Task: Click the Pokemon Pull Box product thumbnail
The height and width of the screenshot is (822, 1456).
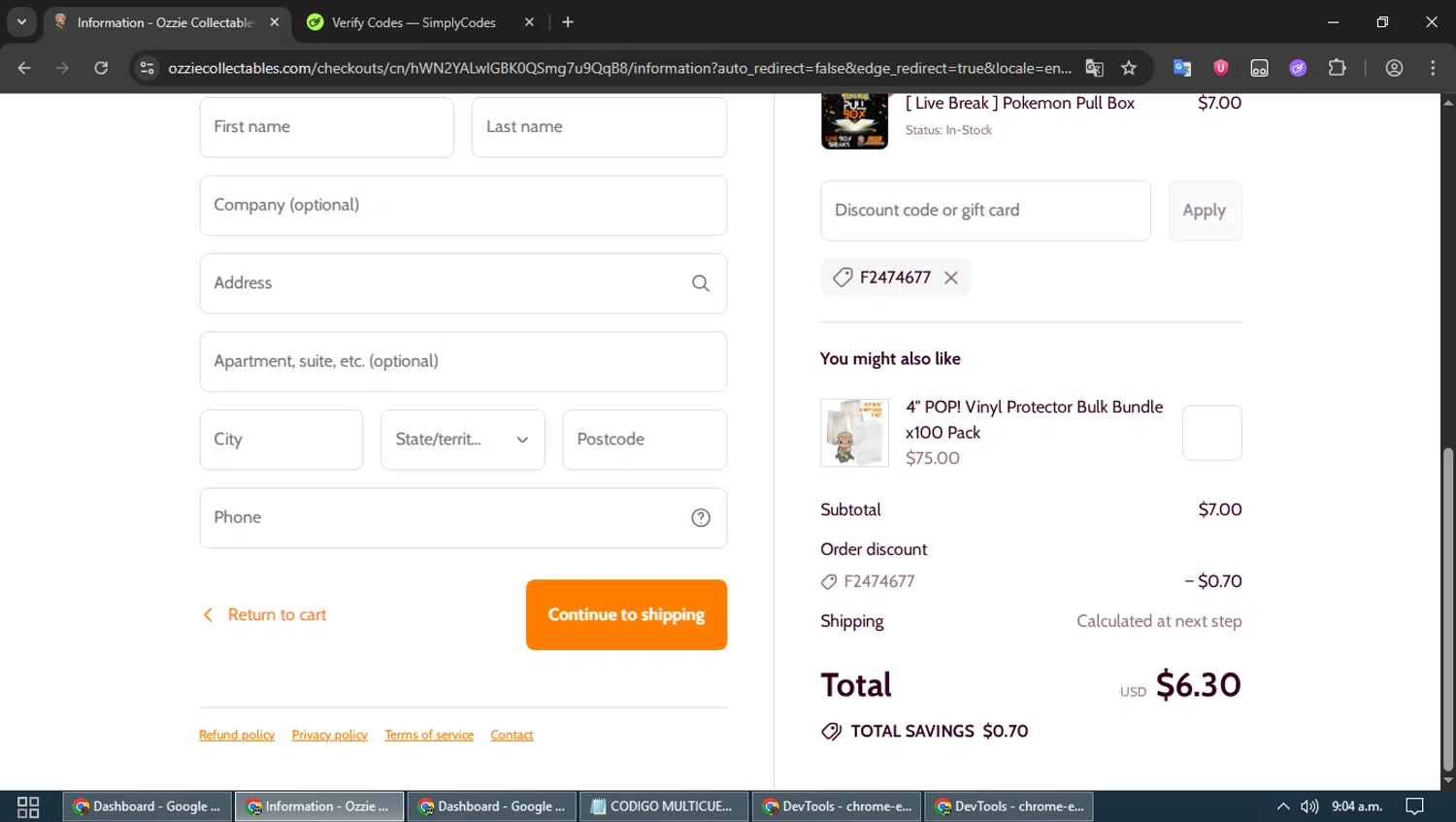Action: pos(854,120)
